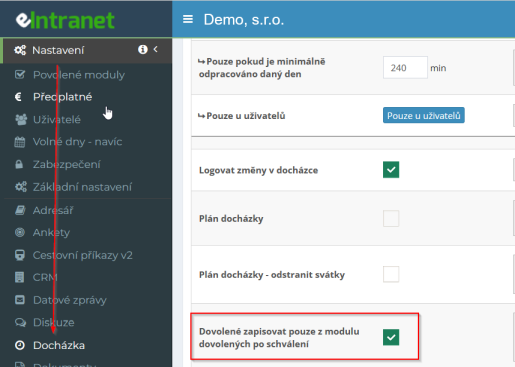Check Plán docházky - odstranit svátky

[x=391, y=274]
